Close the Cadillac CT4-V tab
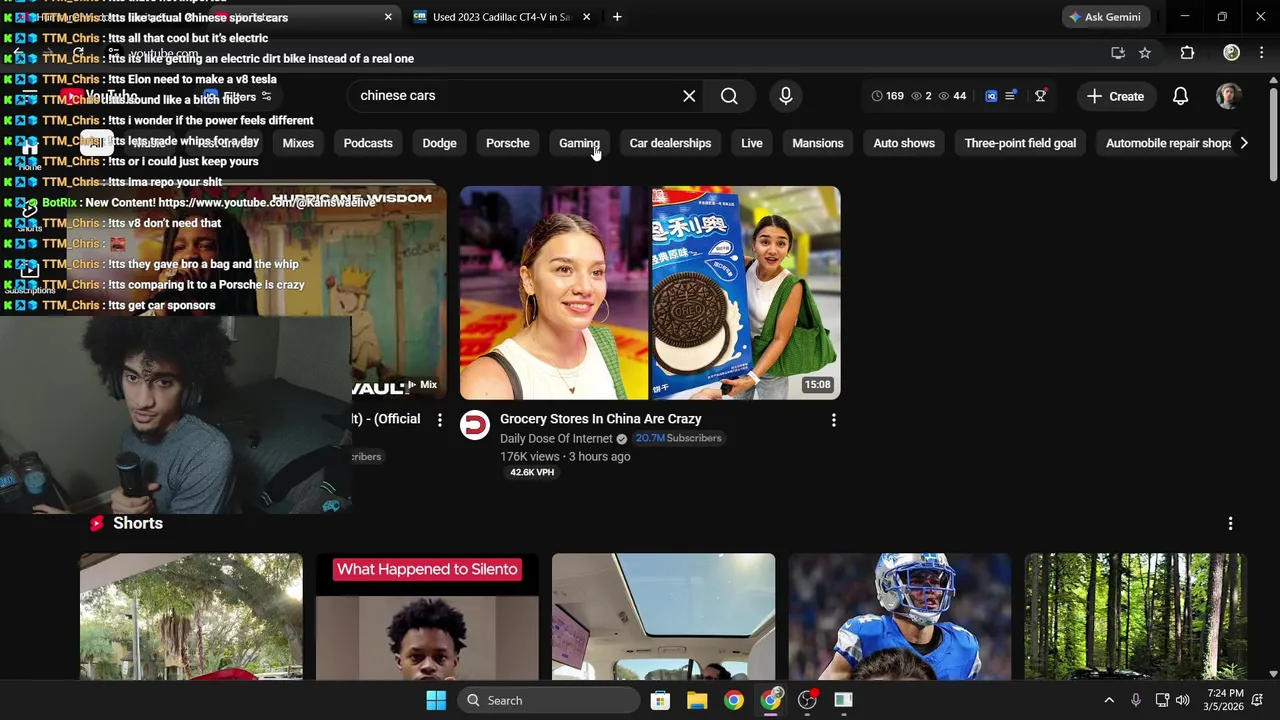 pos(587,17)
